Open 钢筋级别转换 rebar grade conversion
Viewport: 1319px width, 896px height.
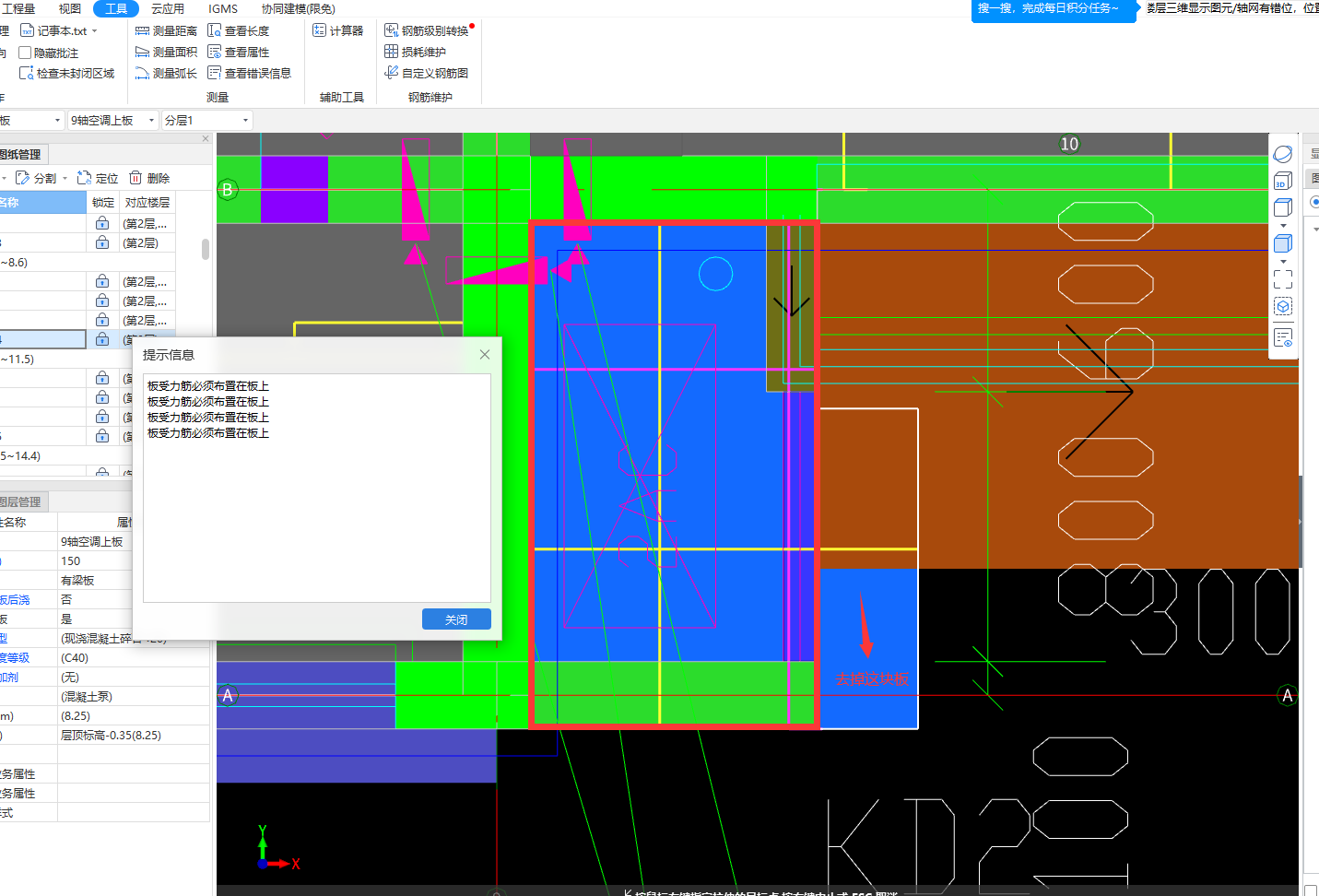pos(428,30)
